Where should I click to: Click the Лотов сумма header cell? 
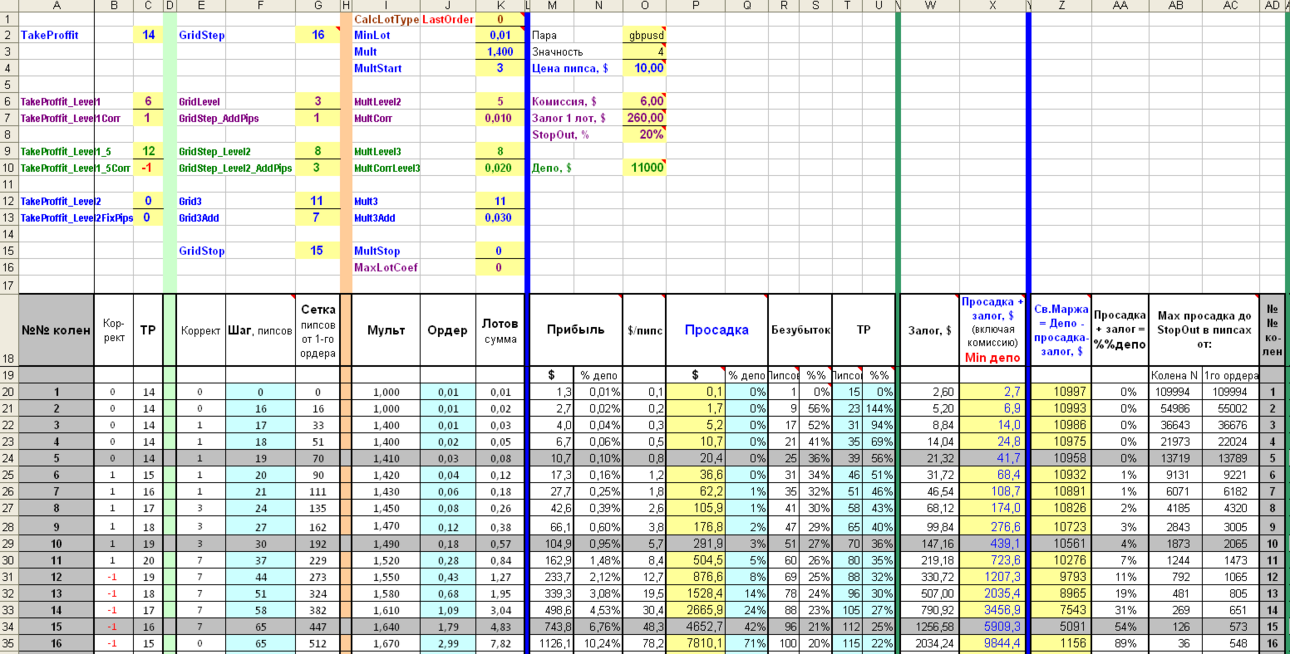tap(500, 330)
